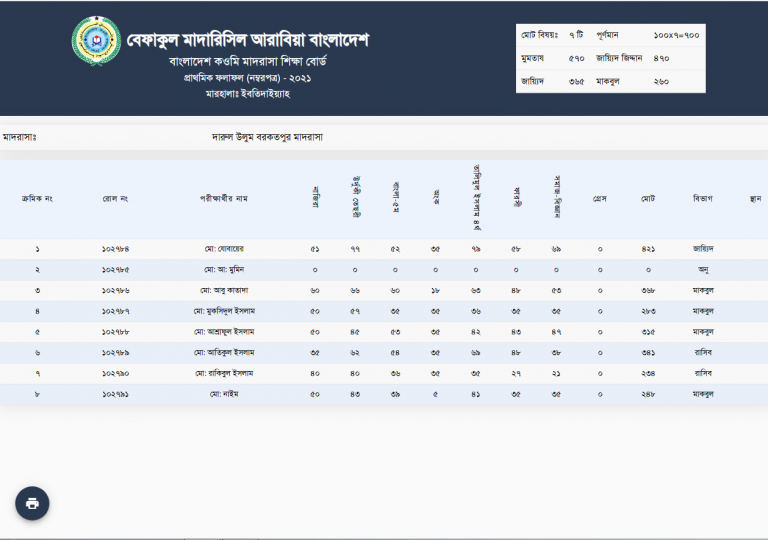
Task: Click the Befaqul Madarisil board logo
Action: point(96,41)
